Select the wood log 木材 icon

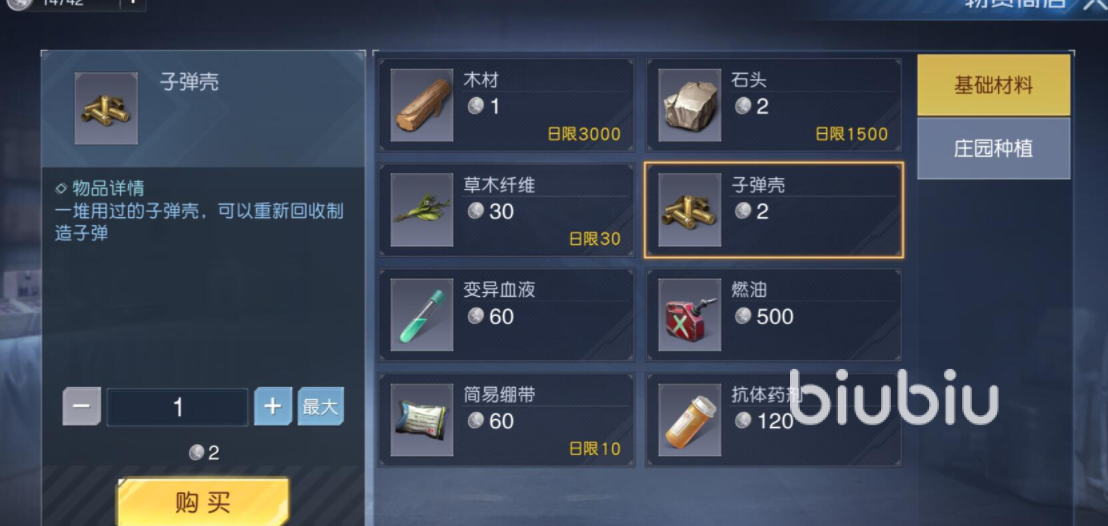(x=422, y=105)
